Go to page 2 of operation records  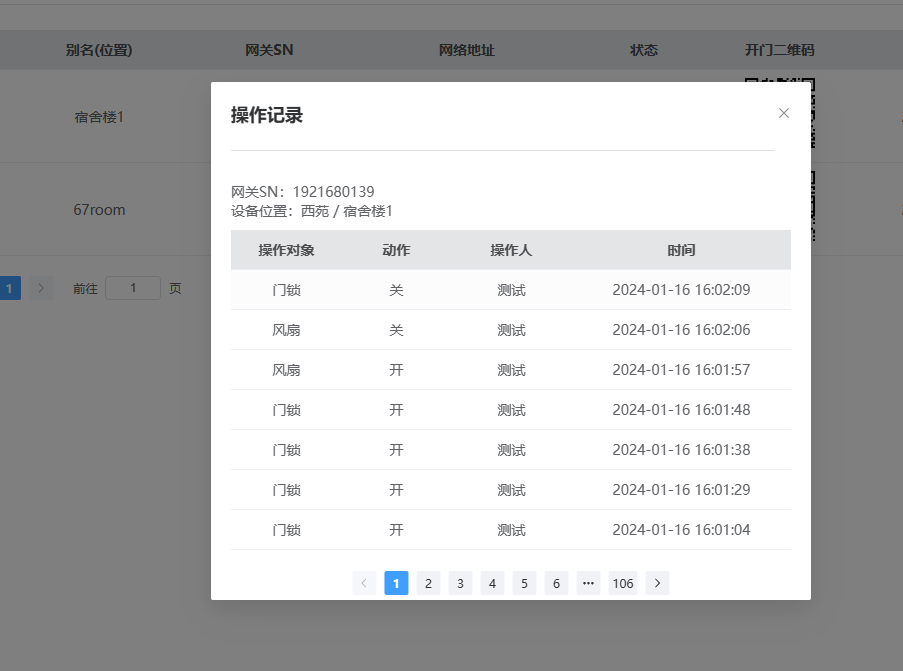coord(428,583)
